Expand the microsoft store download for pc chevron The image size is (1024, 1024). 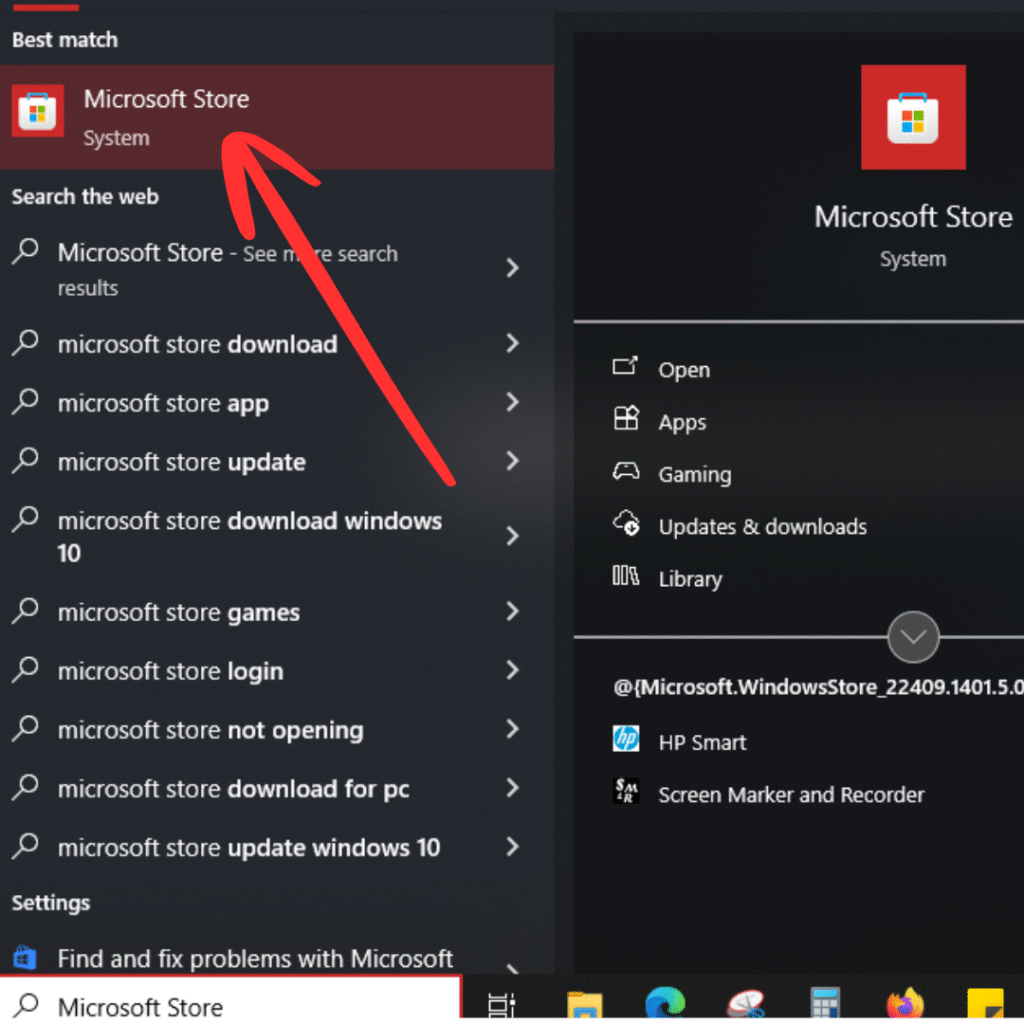[513, 788]
